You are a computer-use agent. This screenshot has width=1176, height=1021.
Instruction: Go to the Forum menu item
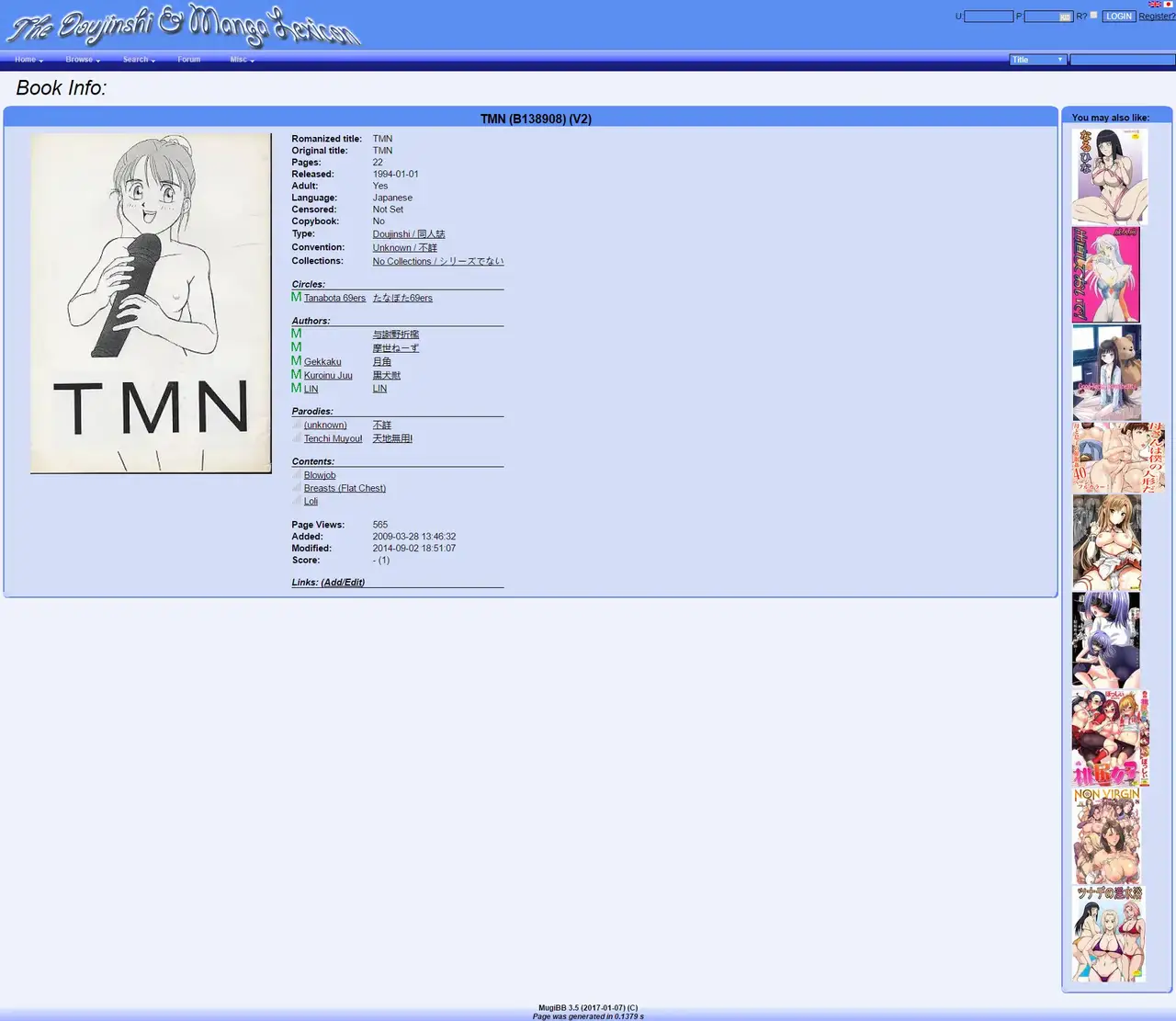pos(188,60)
